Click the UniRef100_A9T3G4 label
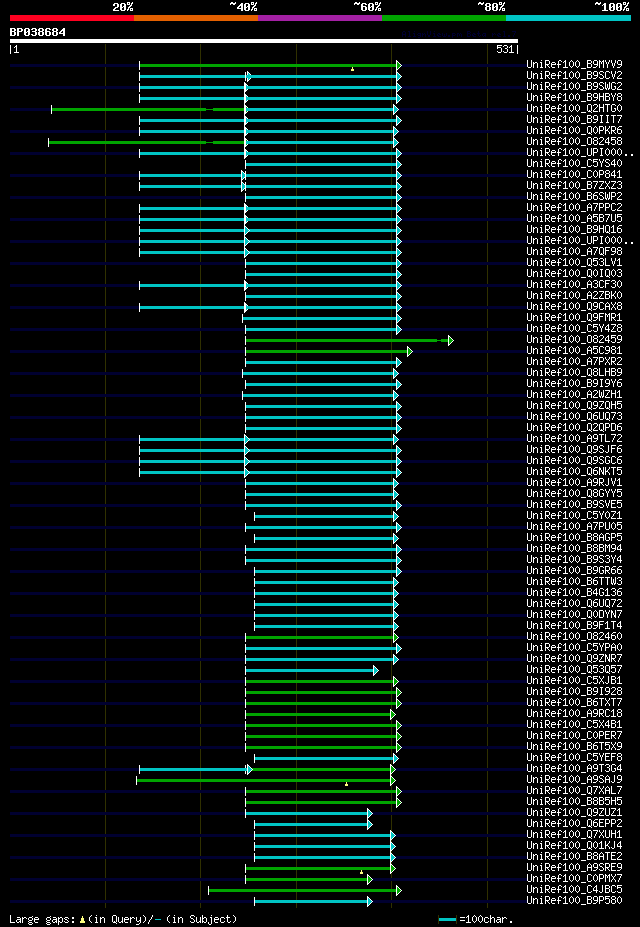 tap(574, 770)
